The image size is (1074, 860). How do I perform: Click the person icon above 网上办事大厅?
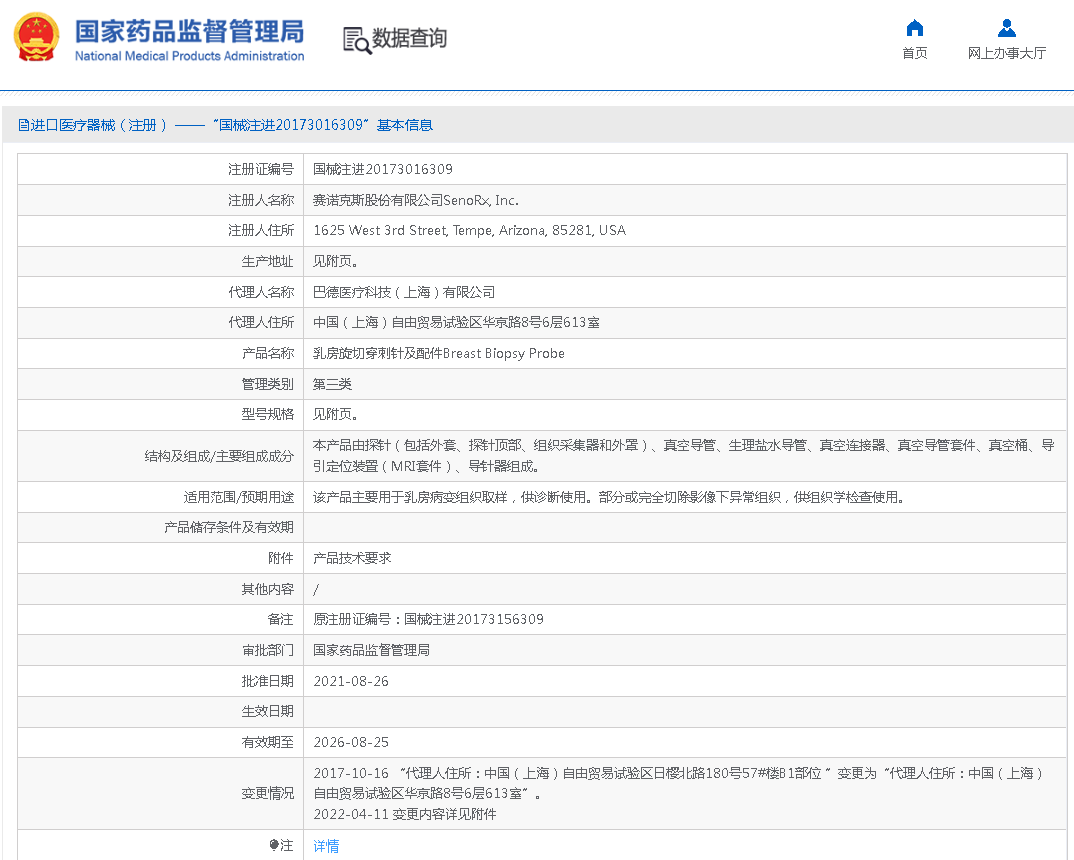click(1007, 28)
